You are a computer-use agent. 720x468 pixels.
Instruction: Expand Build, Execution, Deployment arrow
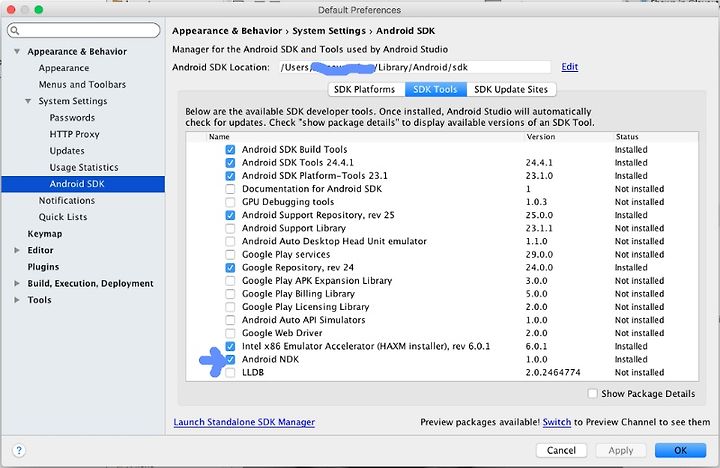tap(17, 283)
